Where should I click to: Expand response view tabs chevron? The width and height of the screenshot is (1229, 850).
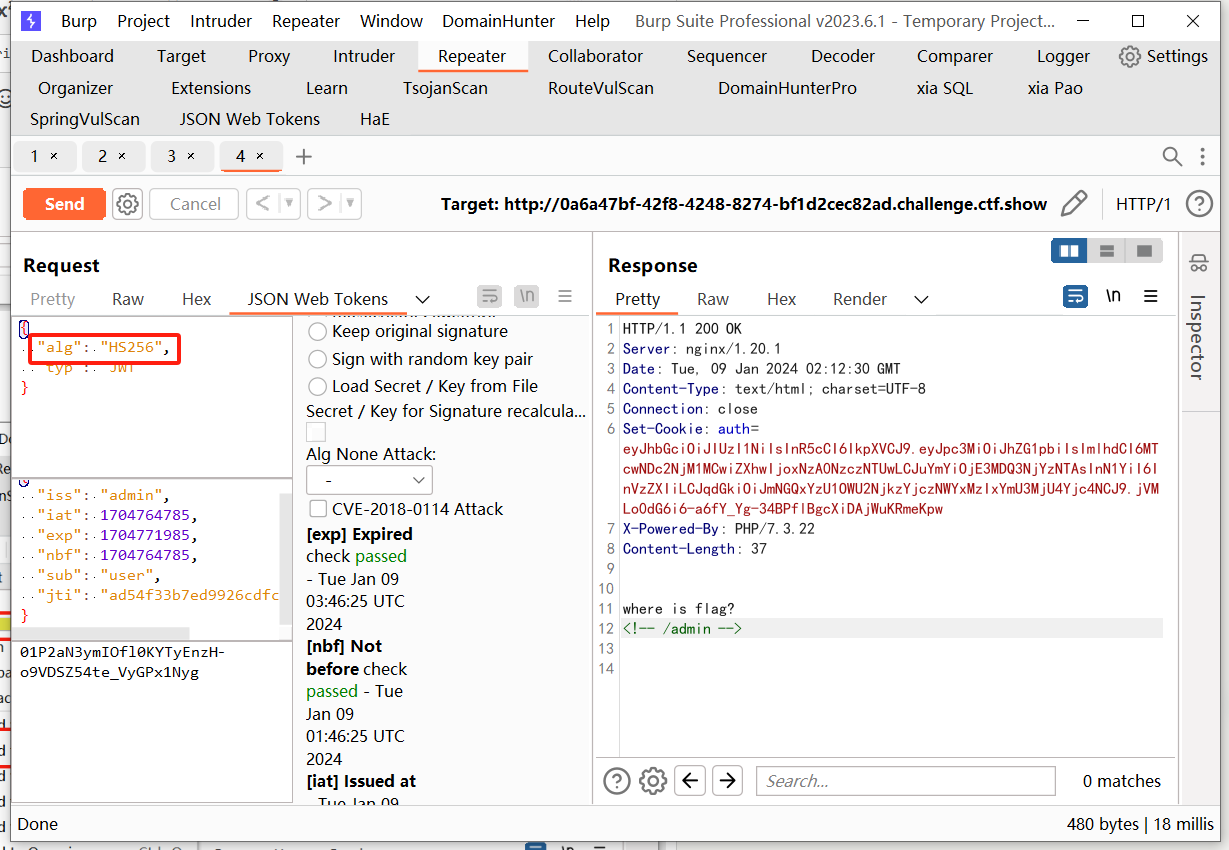click(x=921, y=299)
